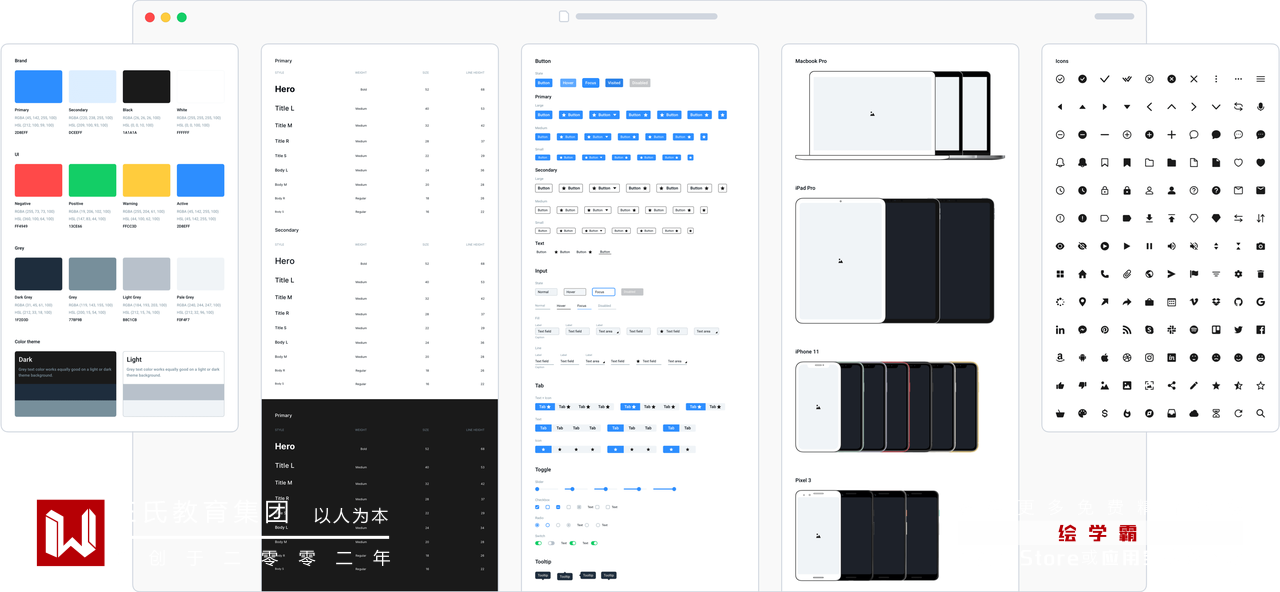The width and height of the screenshot is (1280, 592).
Task: Click the paperclip attachment icon
Action: pos(1127,274)
